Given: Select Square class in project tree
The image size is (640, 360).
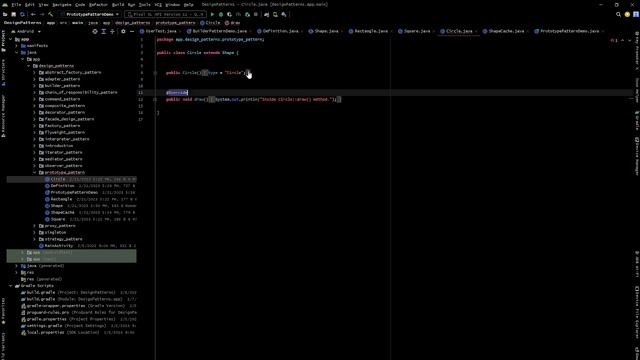Looking at the screenshot, I should click(x=58, y=219).
